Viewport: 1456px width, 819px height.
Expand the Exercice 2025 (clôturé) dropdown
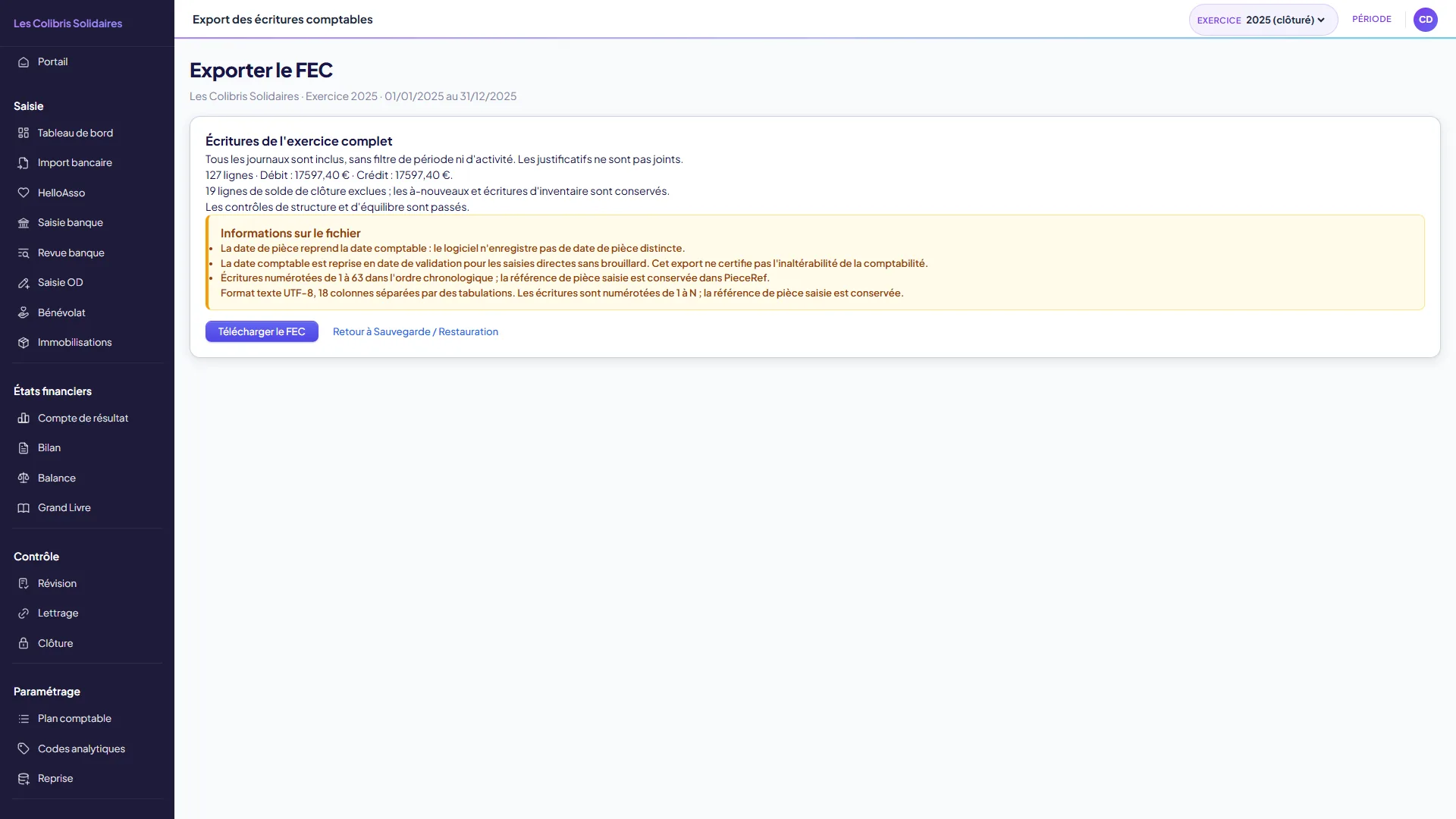[x=1263, y=20]
